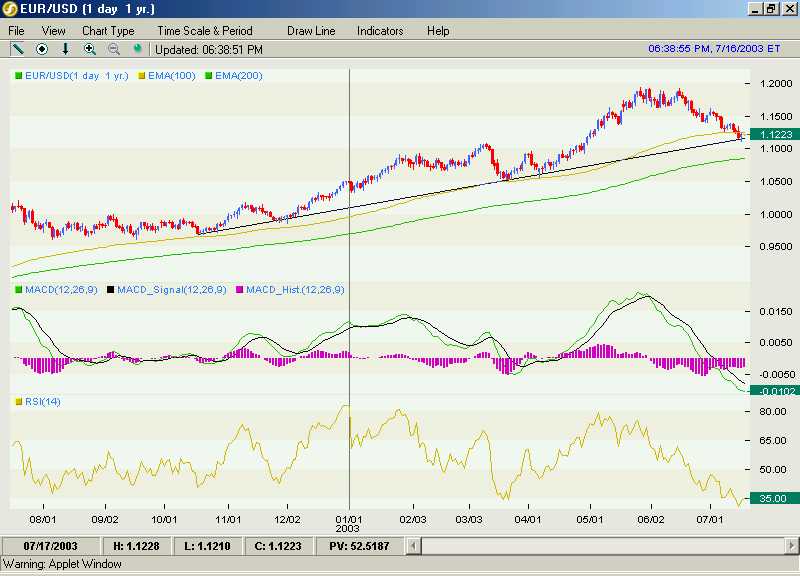Click the MACD_Hist.(12,26,9) legend label
The width and height of the screenshot is (800, 576).
[x=295, y=290]
